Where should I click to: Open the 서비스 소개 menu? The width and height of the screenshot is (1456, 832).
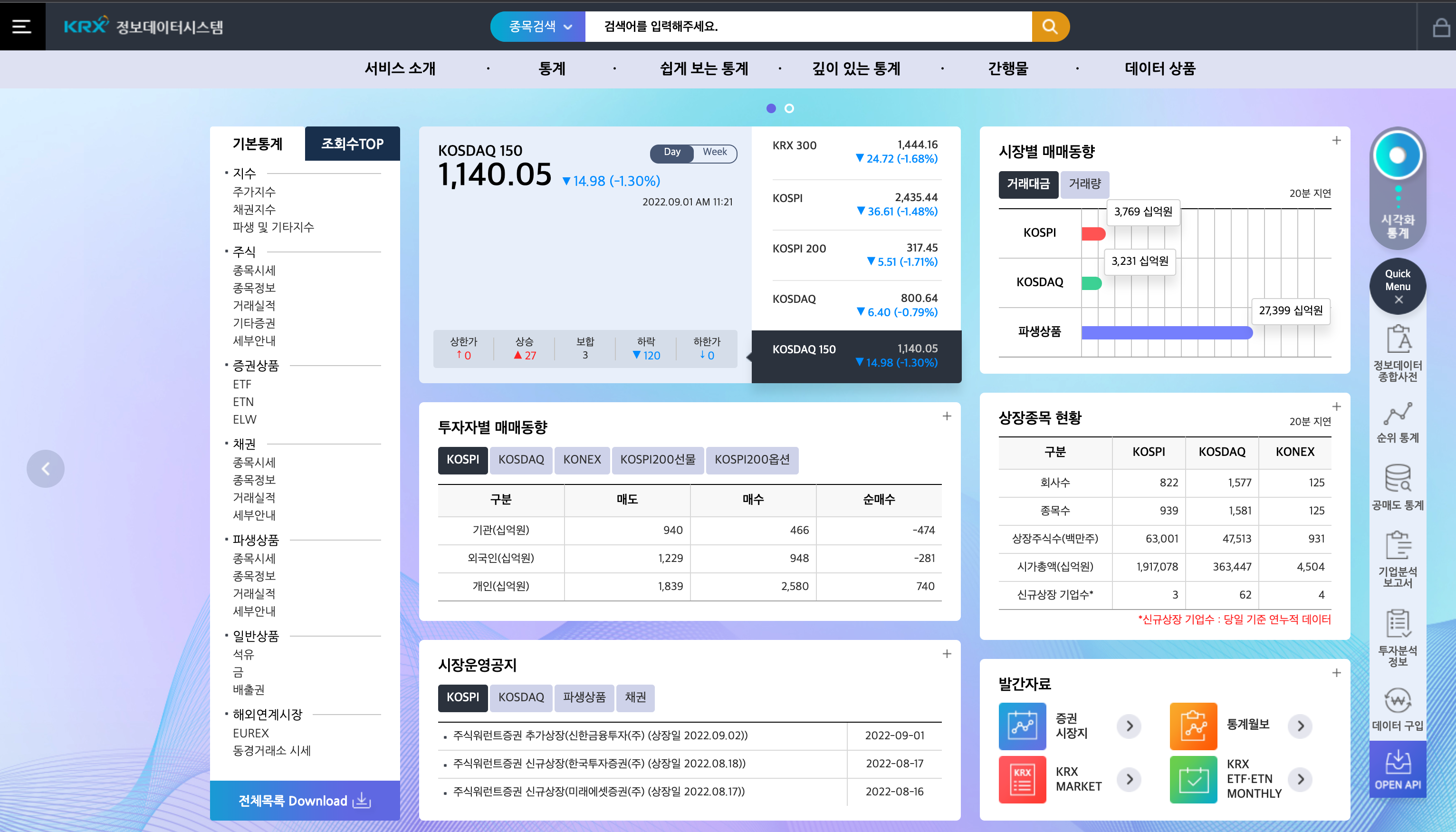(400, 68)
